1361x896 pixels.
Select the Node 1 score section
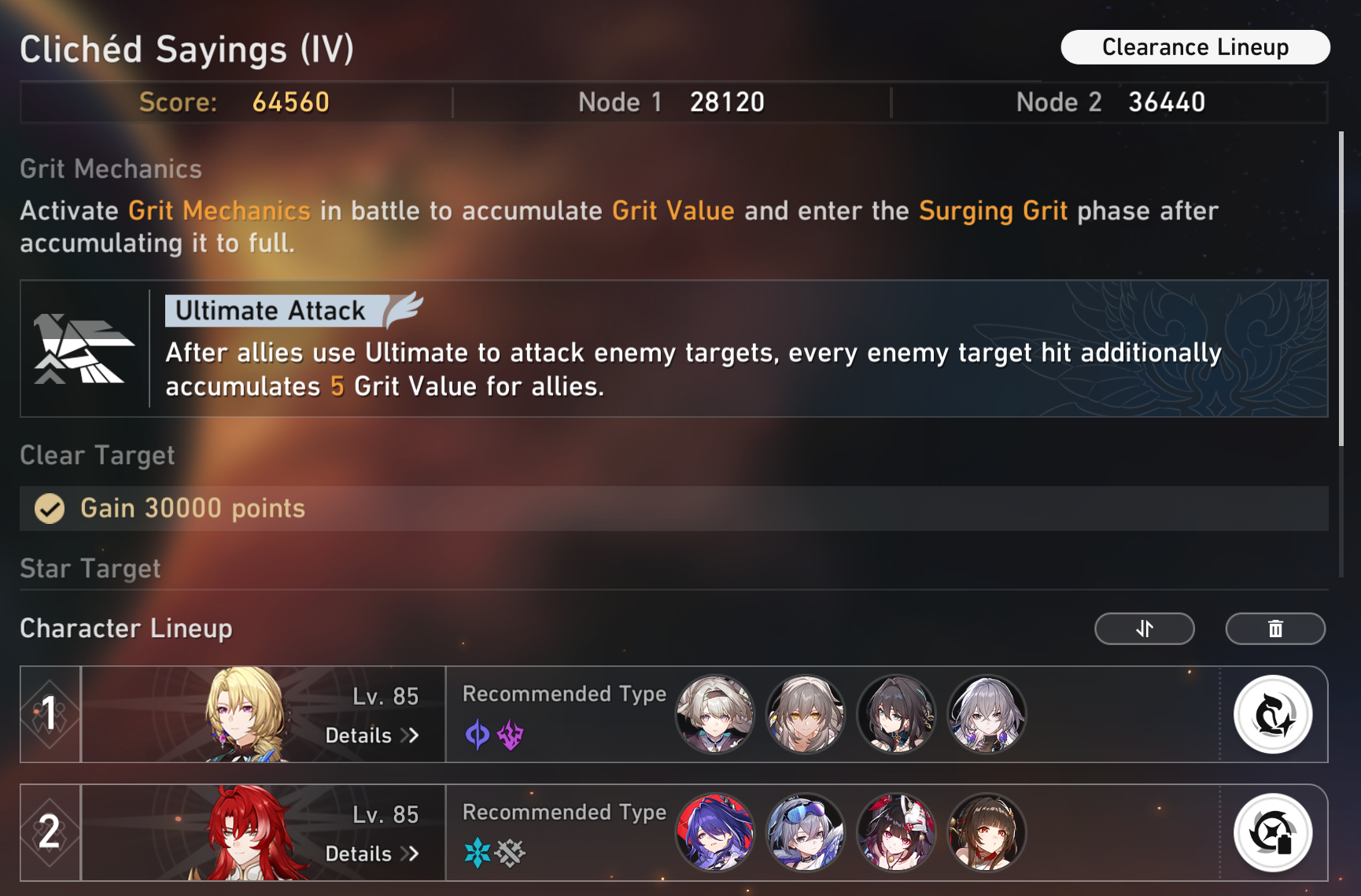coord(671,102)
